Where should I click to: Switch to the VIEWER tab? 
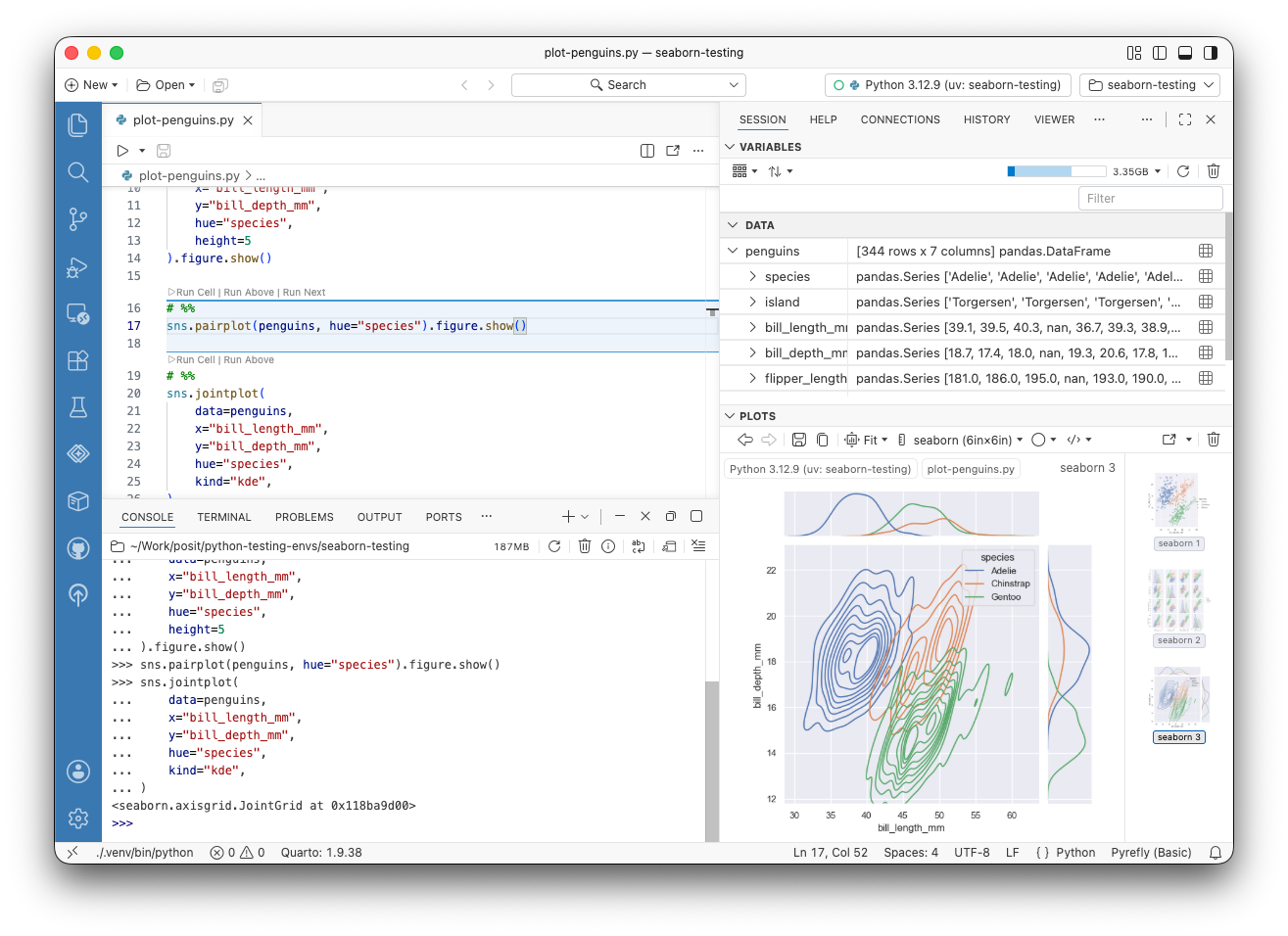1054,119
